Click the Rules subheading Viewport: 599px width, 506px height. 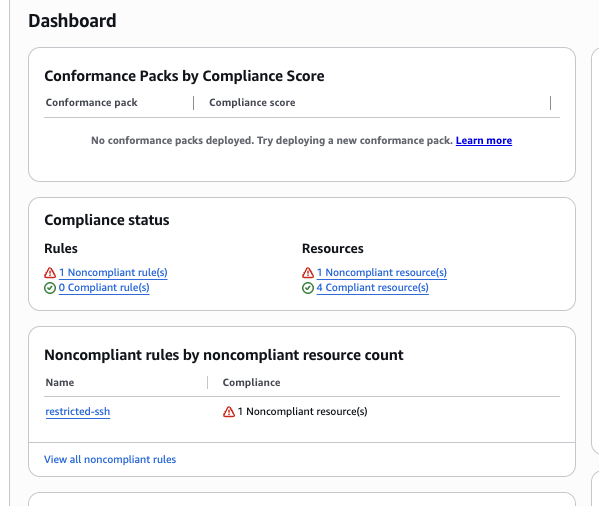pyautogui.click(x=61, y=248)
